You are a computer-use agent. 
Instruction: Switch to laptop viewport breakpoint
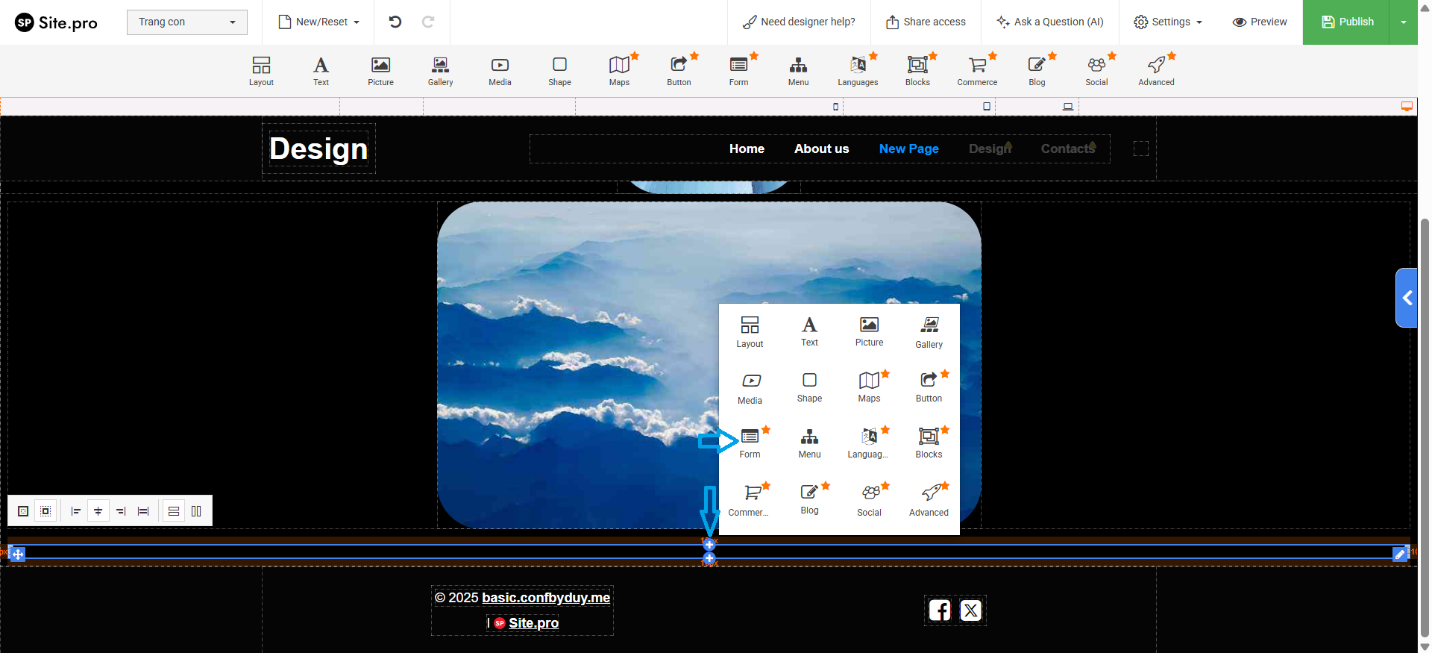click(x=1068, y=106)
